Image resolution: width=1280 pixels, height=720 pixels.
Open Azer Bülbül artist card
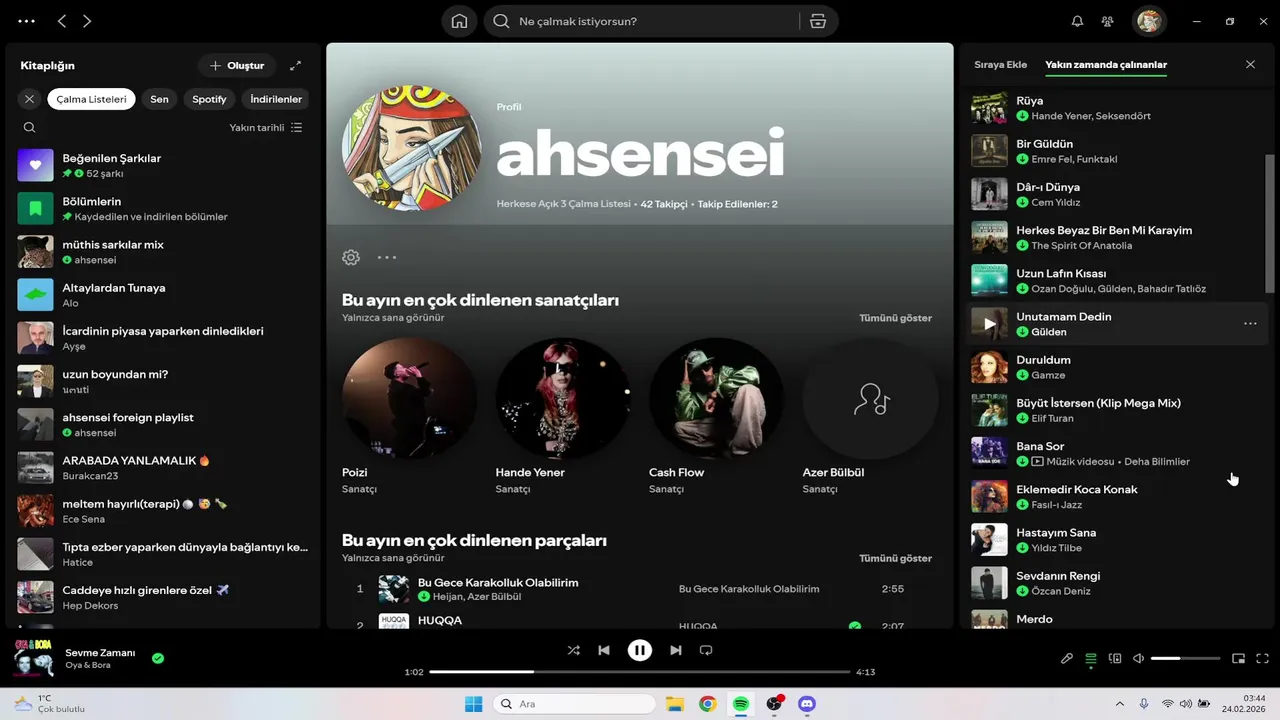870,416
